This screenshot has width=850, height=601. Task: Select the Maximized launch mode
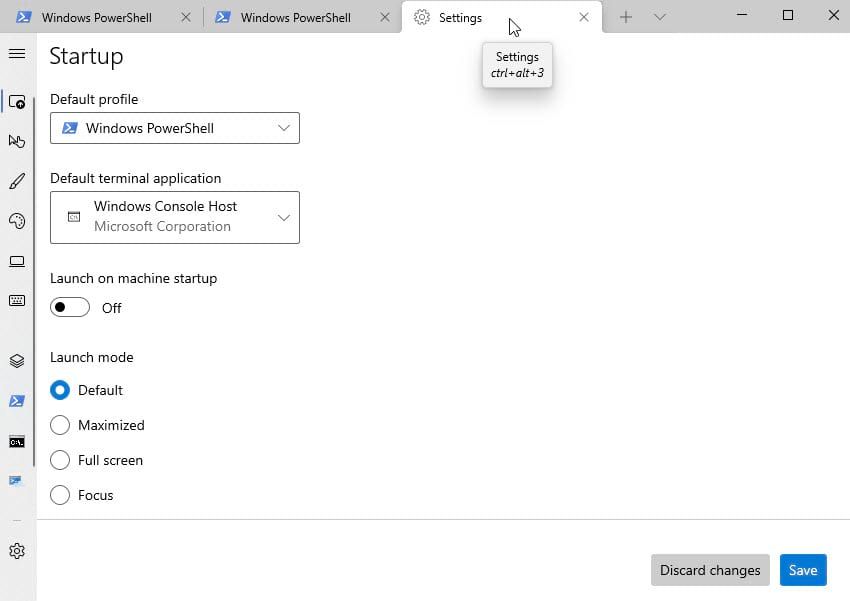pyautogui.click(x=60, y=425)
